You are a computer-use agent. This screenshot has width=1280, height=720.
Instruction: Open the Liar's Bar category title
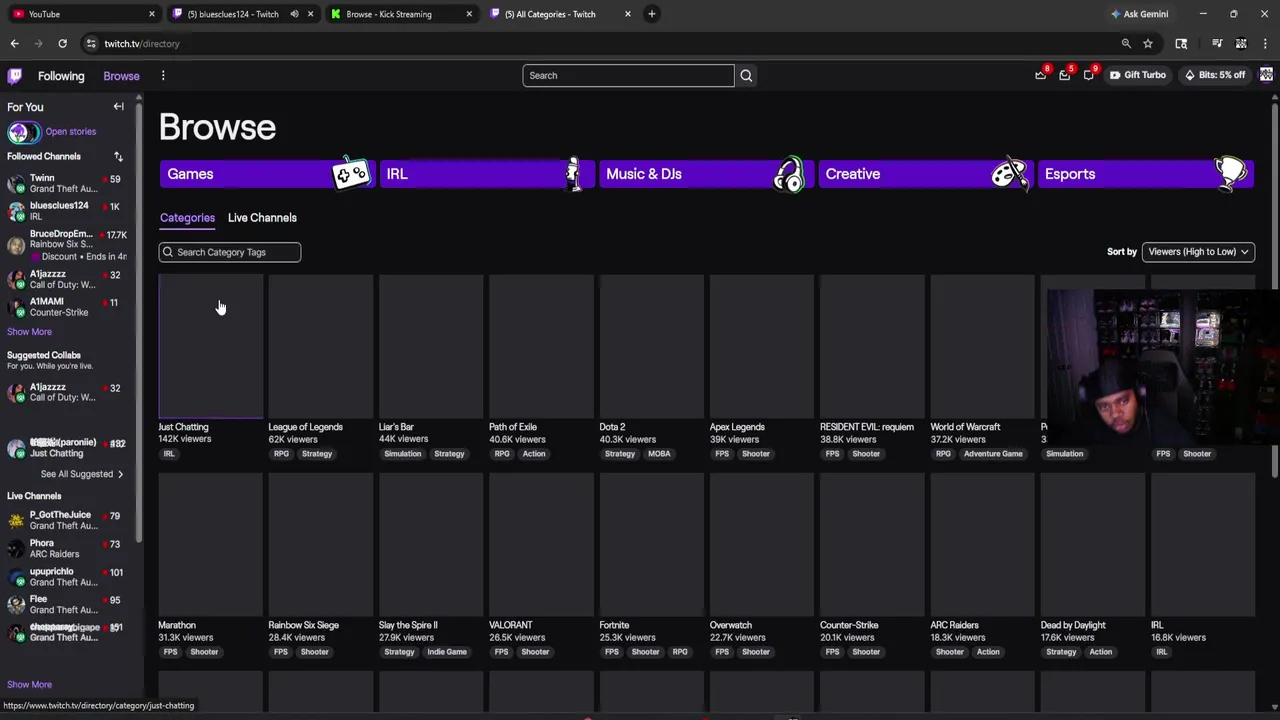point(396,427)
